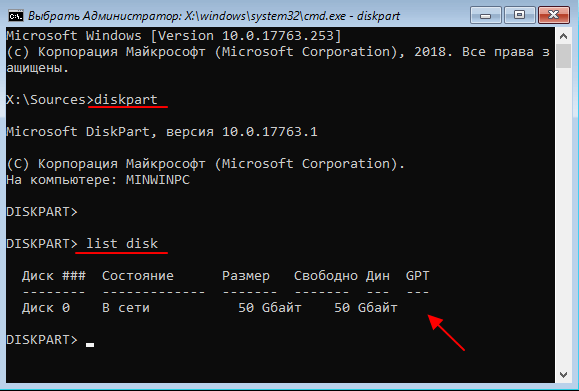Click the empty DISKPART> prompt above list disk

coord(42,212)
